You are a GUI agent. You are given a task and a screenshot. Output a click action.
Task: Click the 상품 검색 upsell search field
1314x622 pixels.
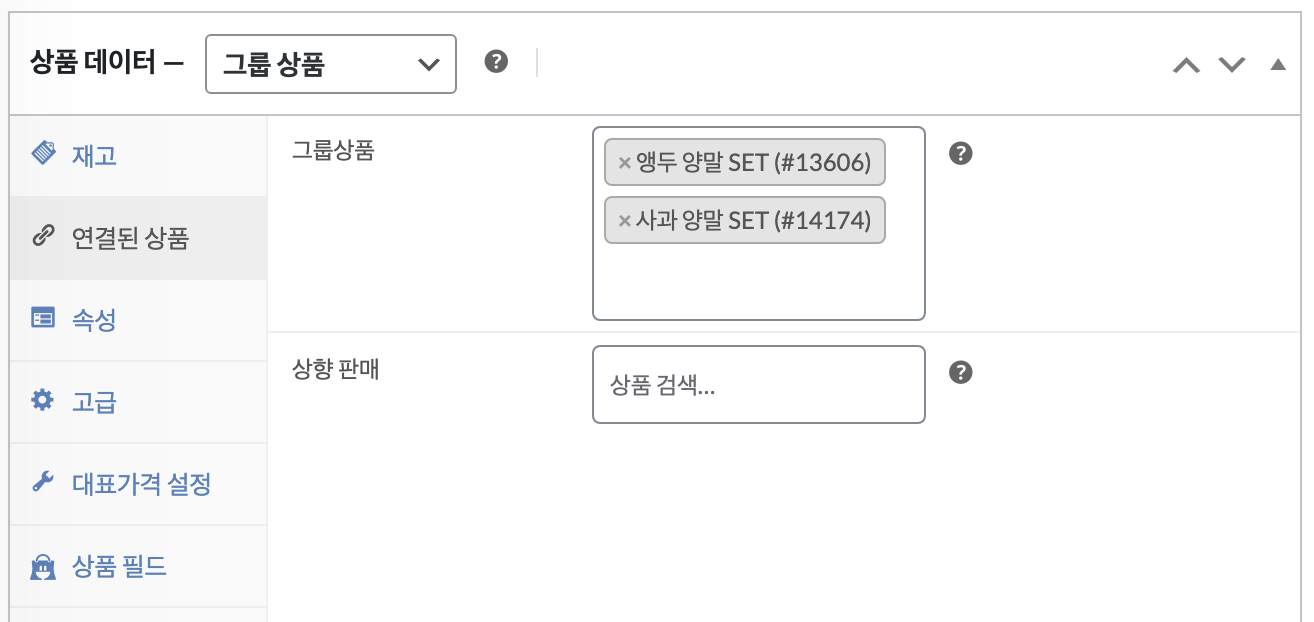[759, 385]
